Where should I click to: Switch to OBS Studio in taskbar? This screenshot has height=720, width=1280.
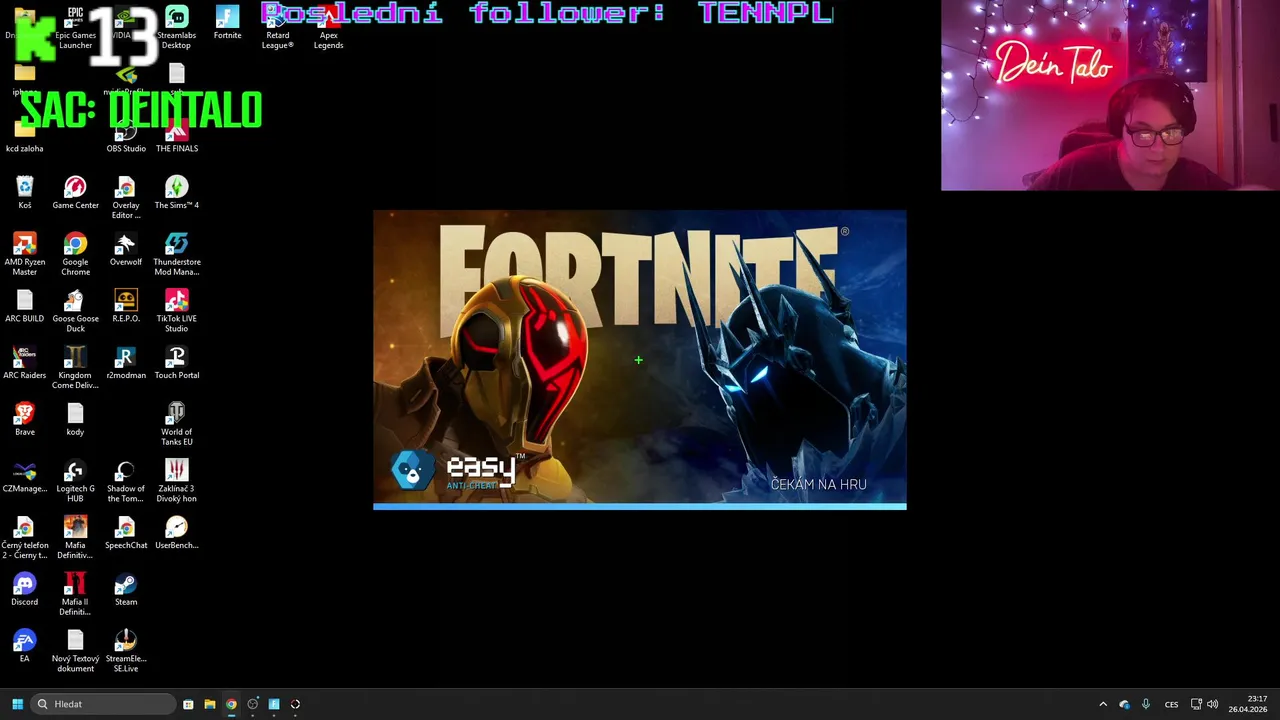[252, 704]
